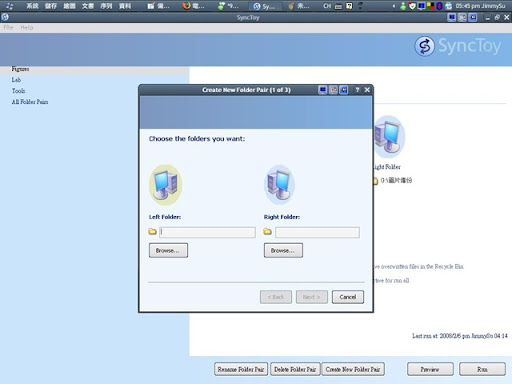Select All Folder Pairs
Image resolution: width=512 pixels, height=384 pixels.
pyautogui.click(x=30, y=102)
